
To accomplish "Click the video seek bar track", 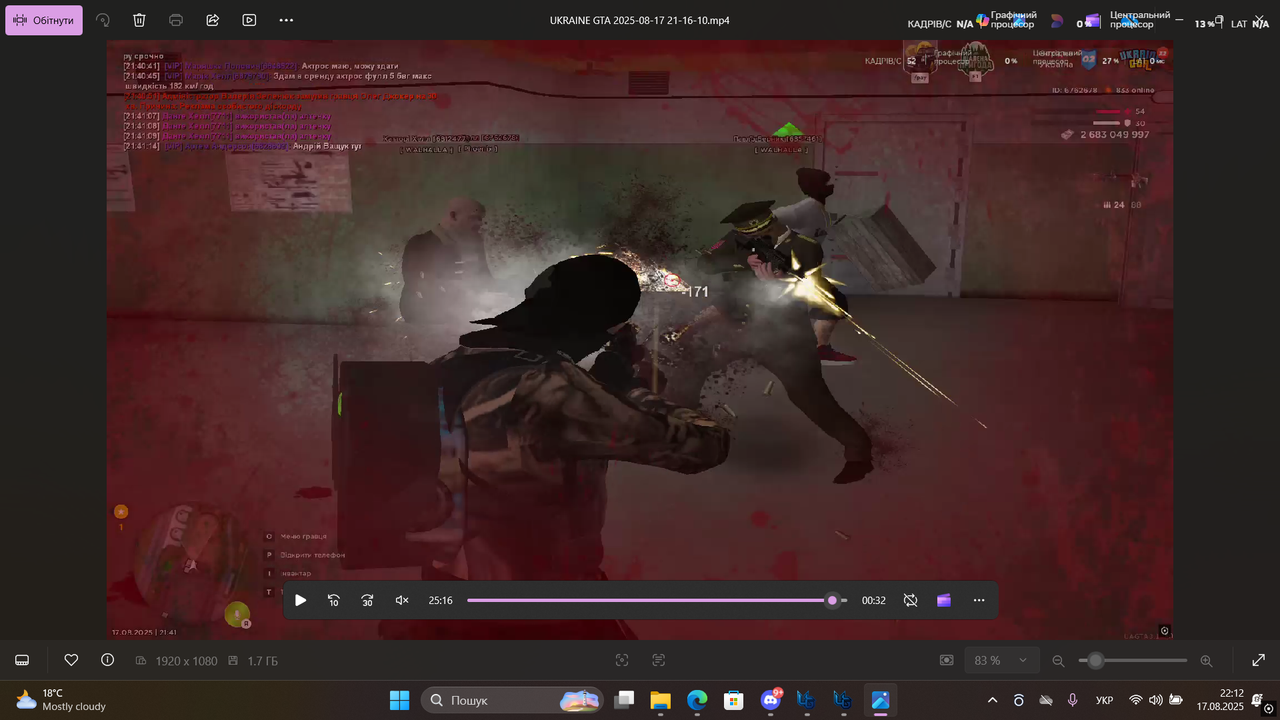I will coord(657,600).
